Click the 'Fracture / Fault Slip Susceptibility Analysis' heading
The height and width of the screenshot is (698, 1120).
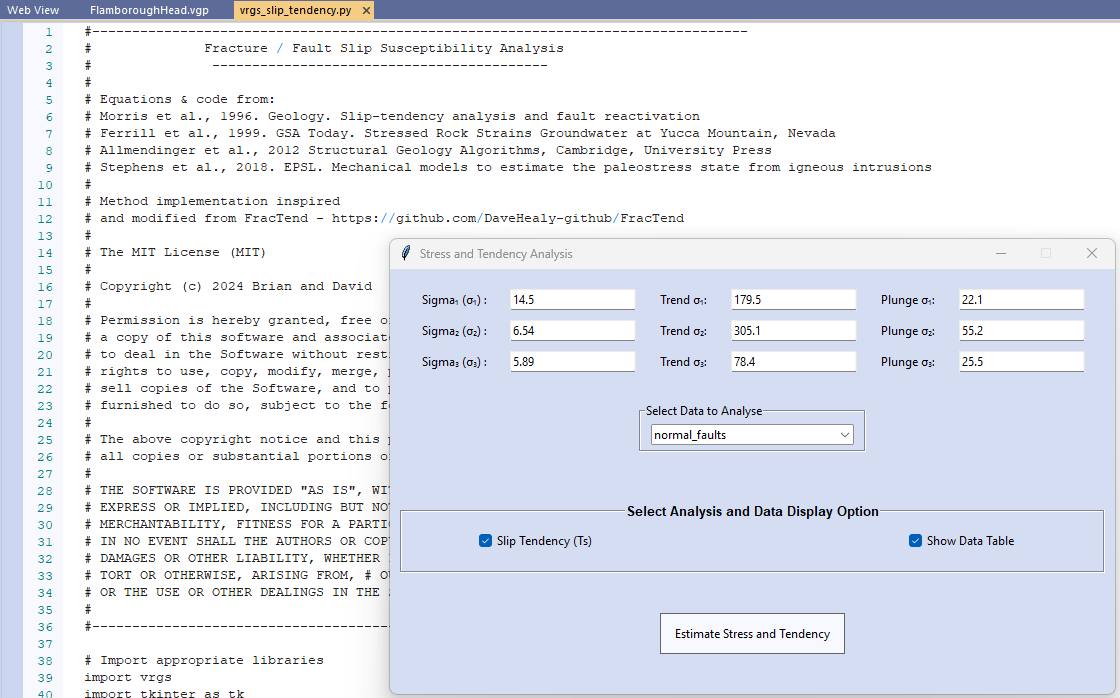click(384, 48)
